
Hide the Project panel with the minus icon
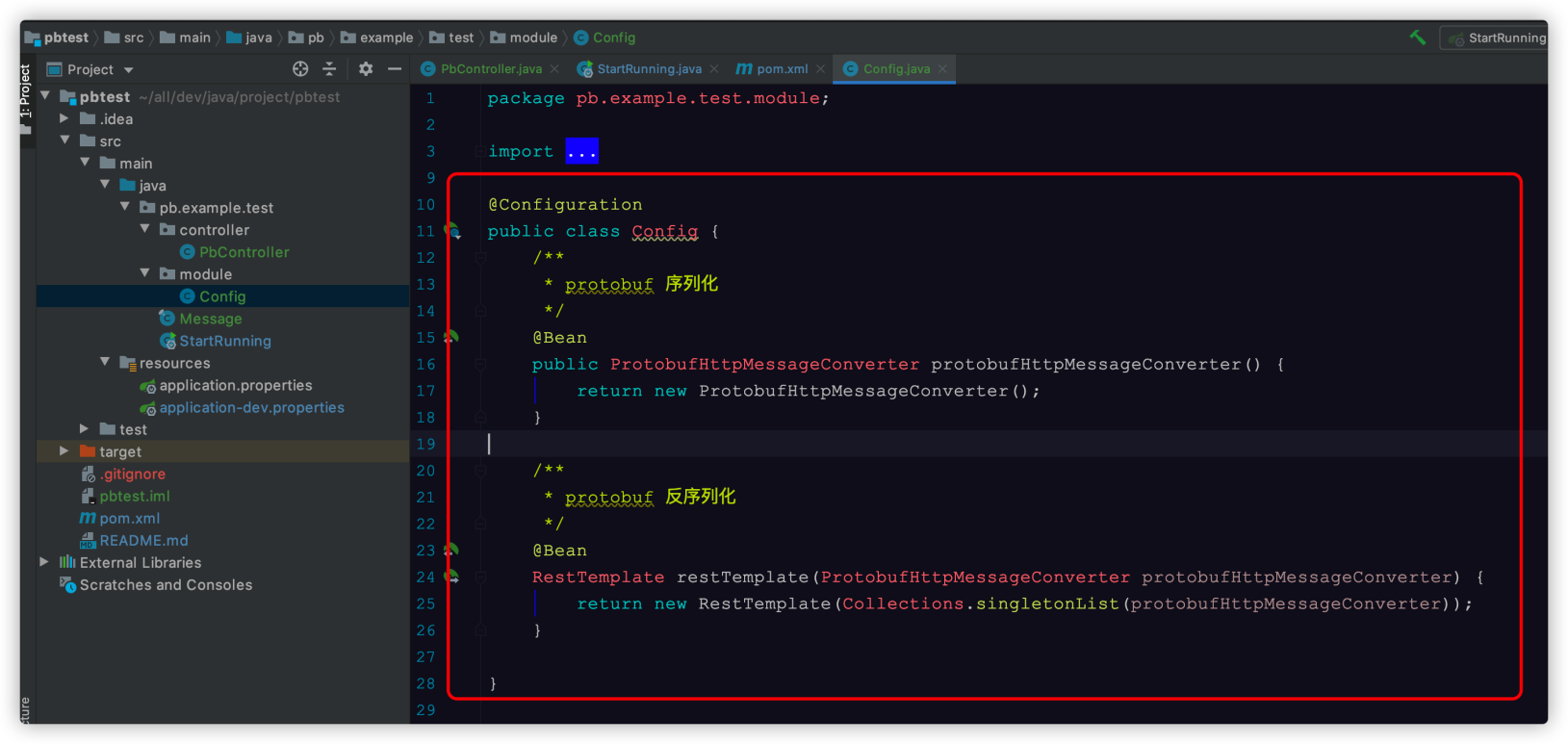coord(395,68)
